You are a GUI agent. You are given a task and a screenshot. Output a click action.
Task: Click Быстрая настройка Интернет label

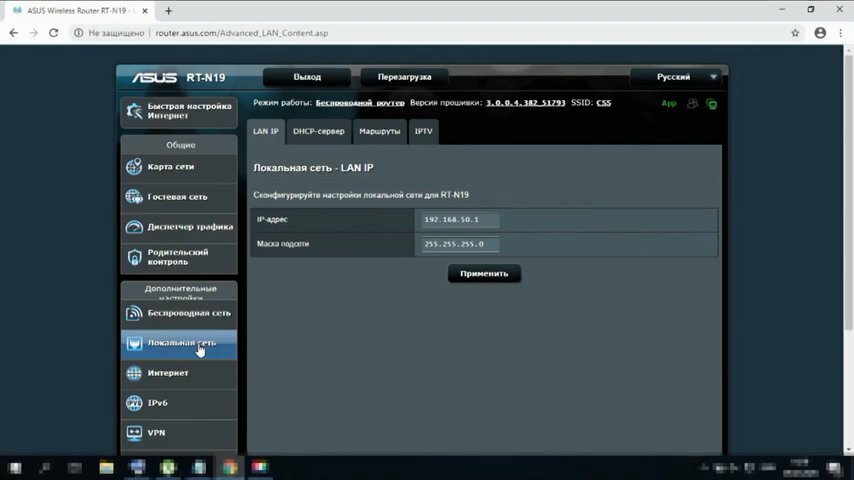click(x=190, y=111)
